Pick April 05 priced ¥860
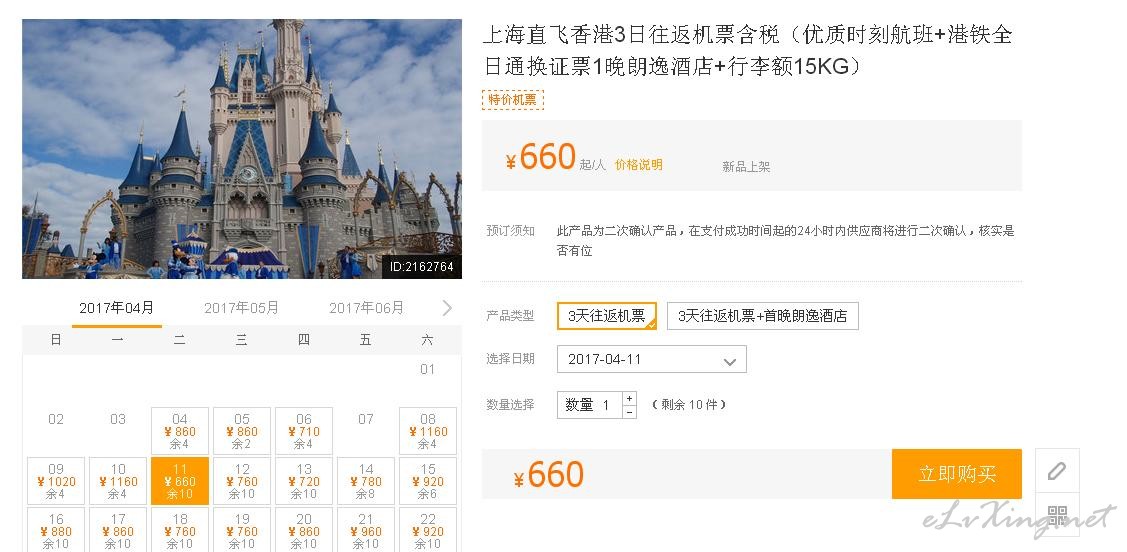 coord(242,431)
